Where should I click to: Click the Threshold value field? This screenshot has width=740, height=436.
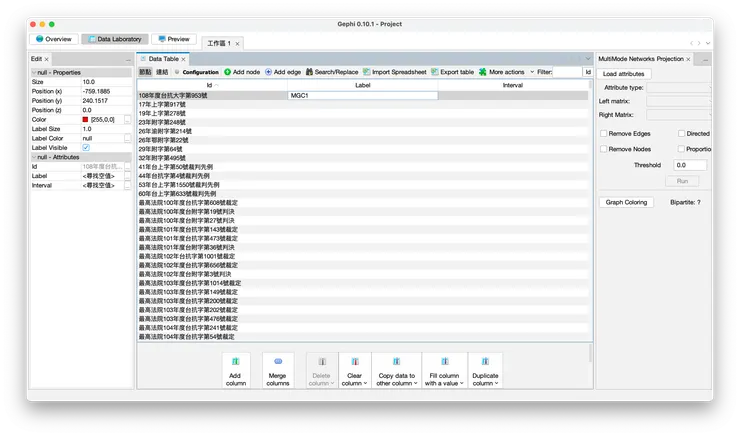690,165
